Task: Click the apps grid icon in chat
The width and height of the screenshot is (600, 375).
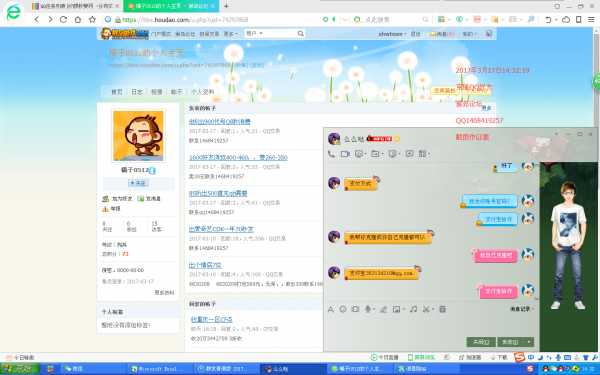Action: 422,153
